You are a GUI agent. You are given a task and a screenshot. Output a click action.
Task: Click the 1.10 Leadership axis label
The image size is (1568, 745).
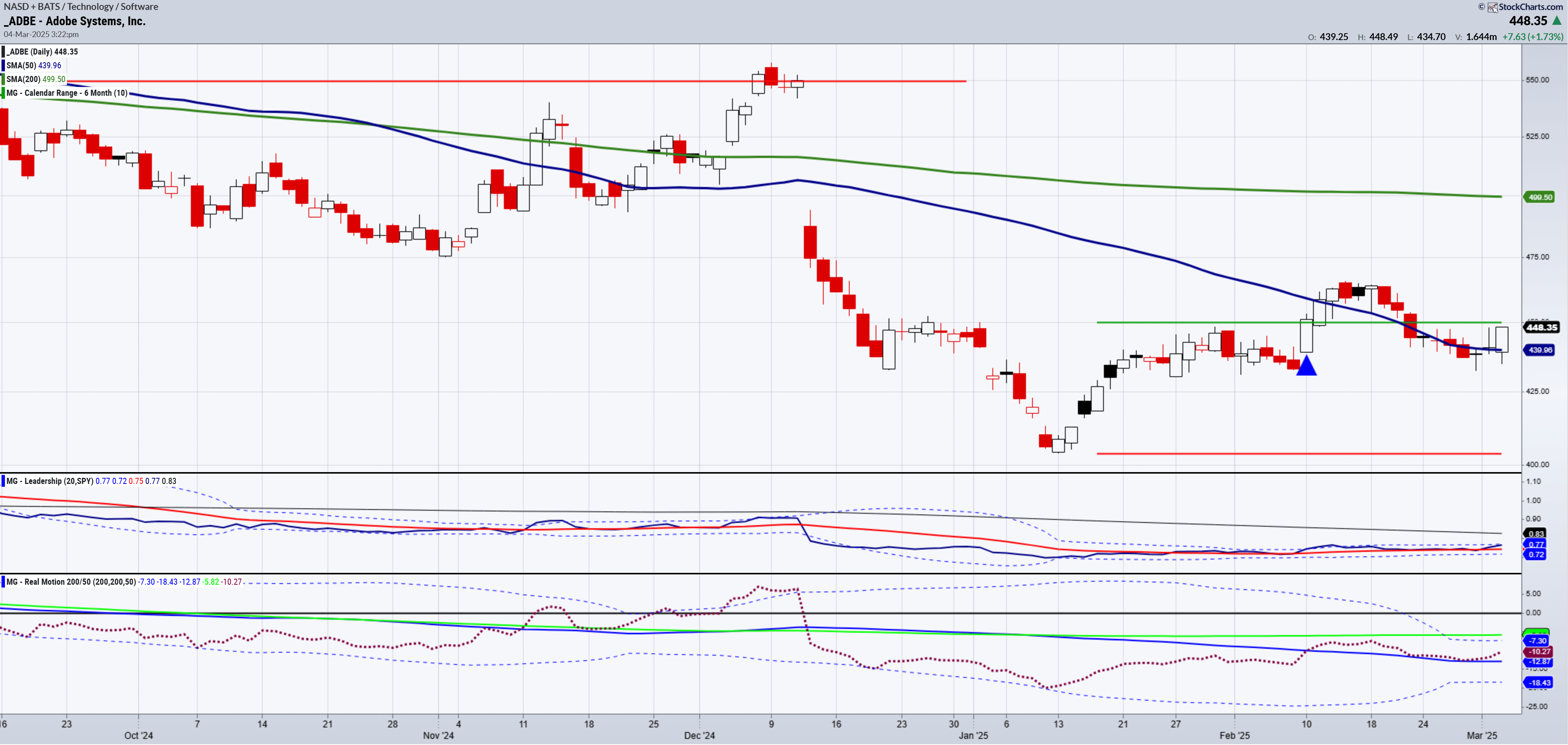point(1533,481)
